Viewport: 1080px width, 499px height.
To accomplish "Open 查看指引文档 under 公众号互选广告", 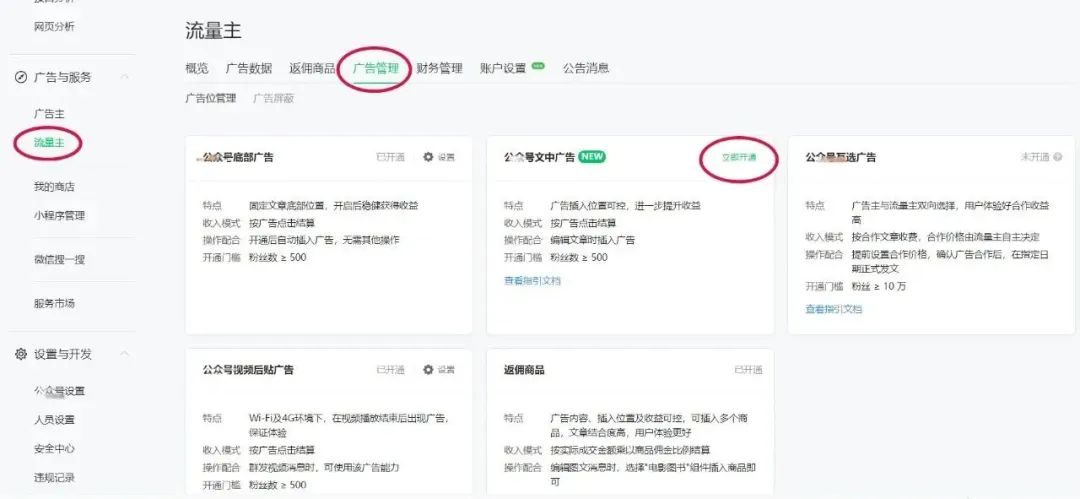I will pos(833,309).
